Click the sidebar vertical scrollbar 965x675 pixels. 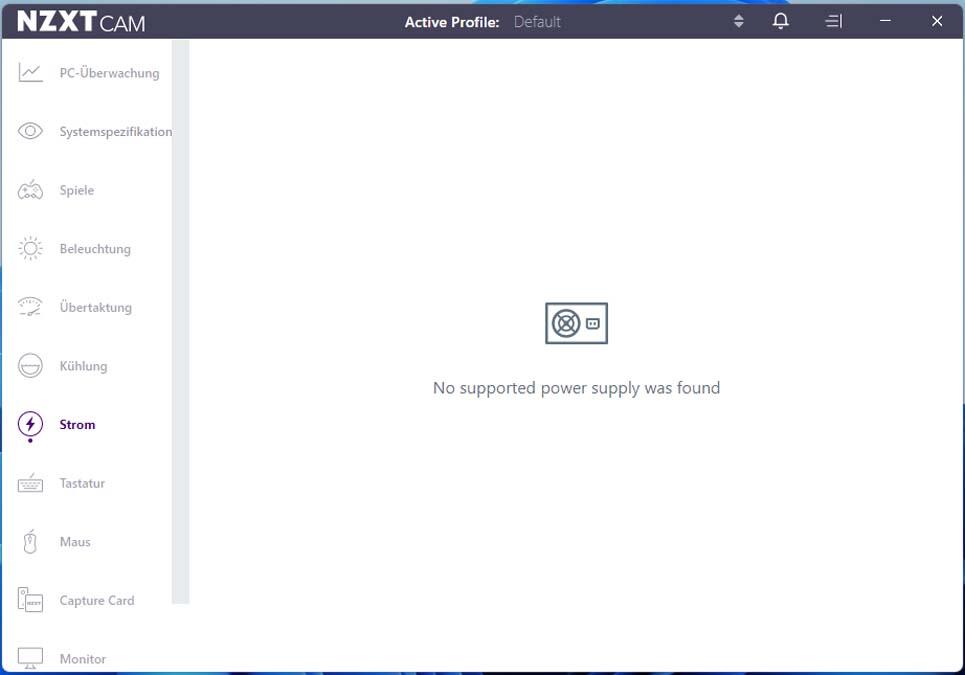tap(180, 322)
